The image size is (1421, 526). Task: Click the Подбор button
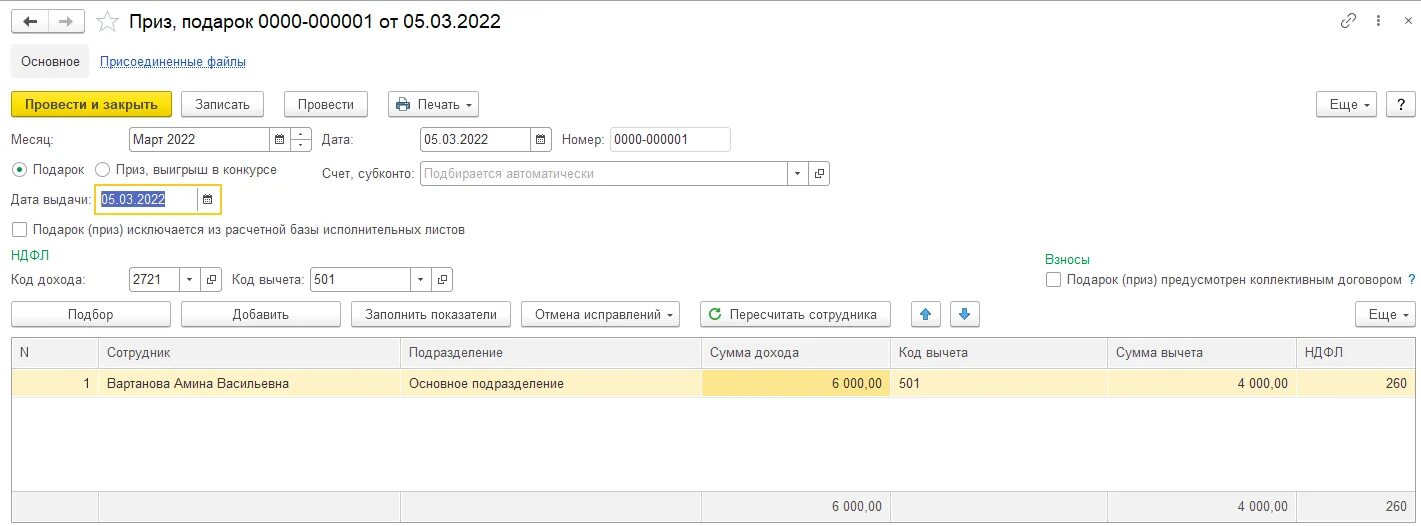(x=91, y=314)
